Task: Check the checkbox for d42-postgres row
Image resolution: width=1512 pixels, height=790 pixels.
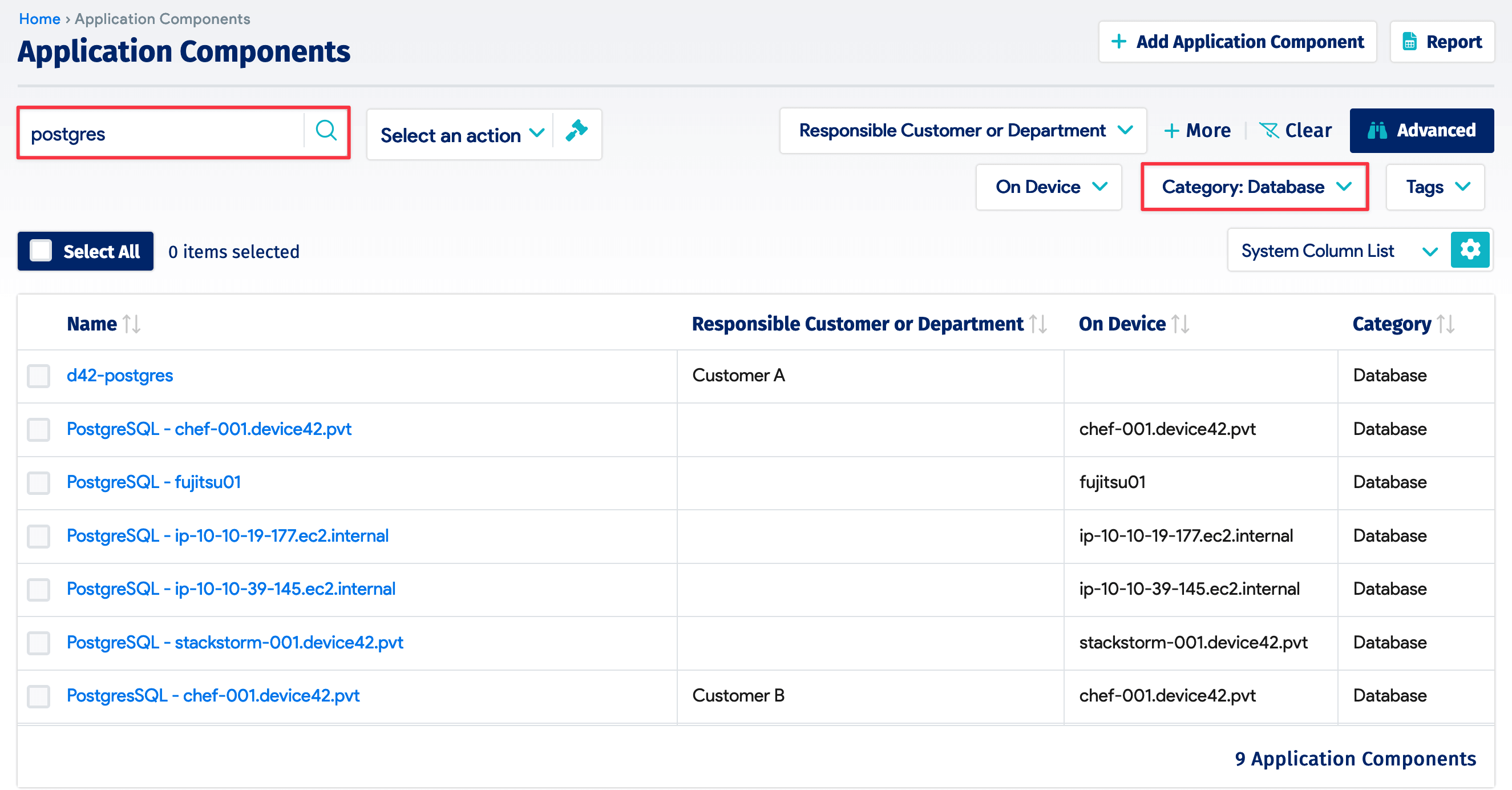Action: click(x=38, y=376)
